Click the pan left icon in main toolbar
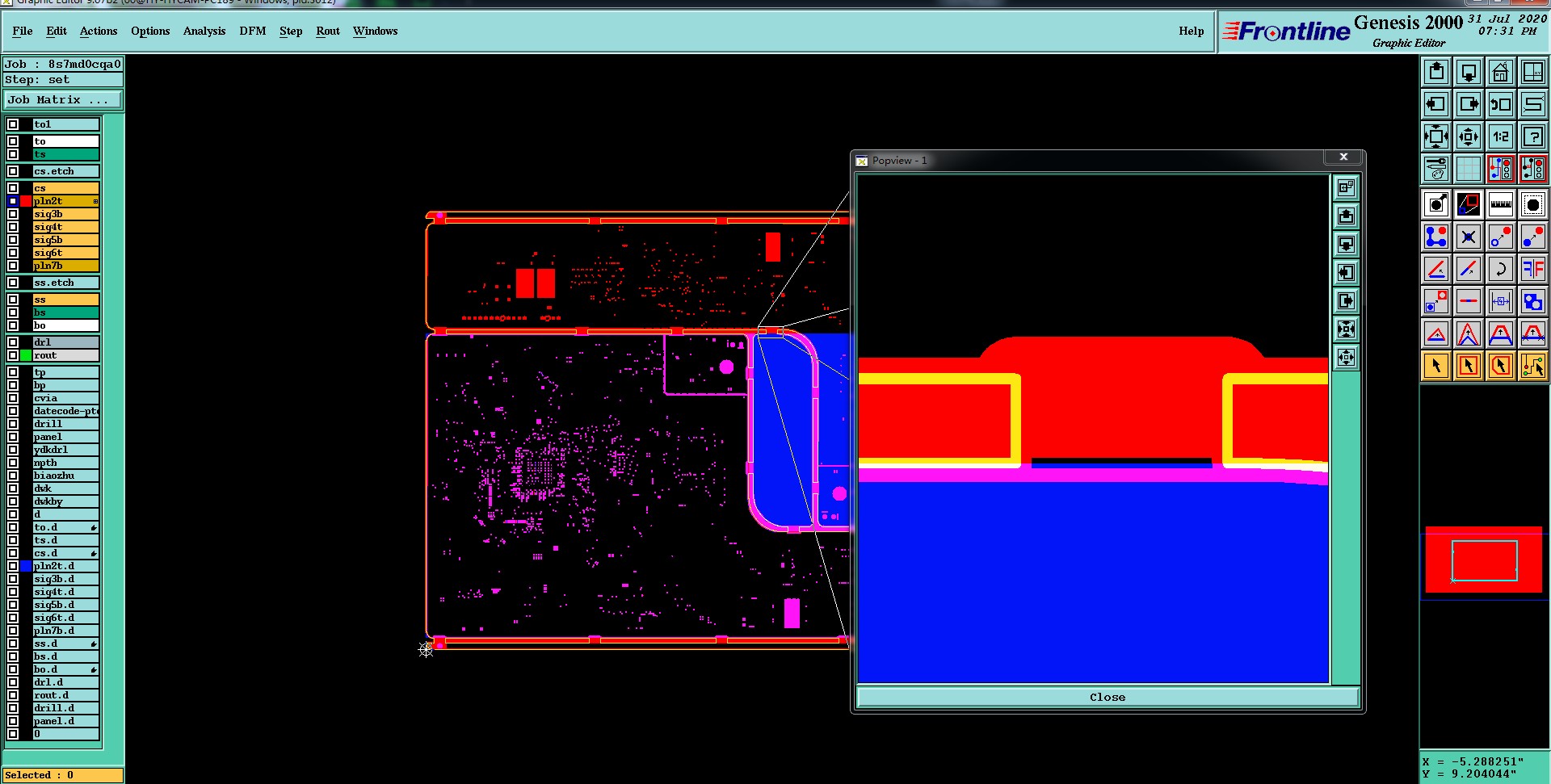This screenshot has width=1551, height=784. coord(1436,104)
